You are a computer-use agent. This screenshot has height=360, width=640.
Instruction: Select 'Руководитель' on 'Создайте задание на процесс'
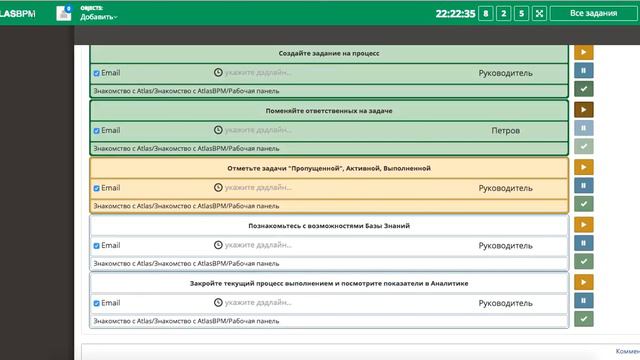point(505,73)
